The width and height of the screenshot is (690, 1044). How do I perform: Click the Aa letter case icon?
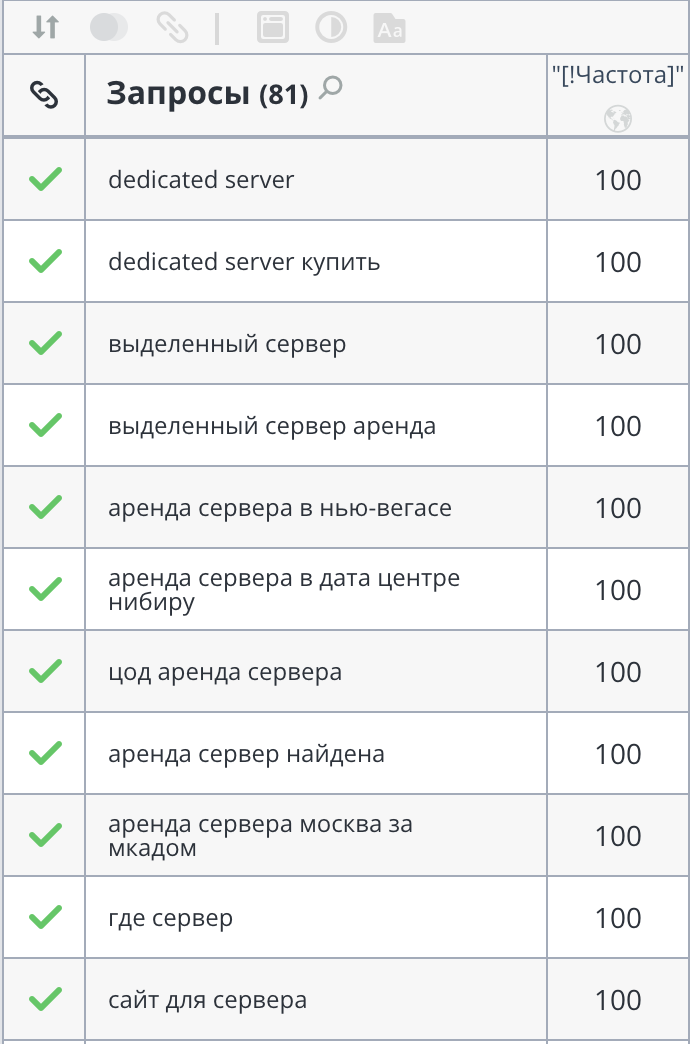point(389,28)
